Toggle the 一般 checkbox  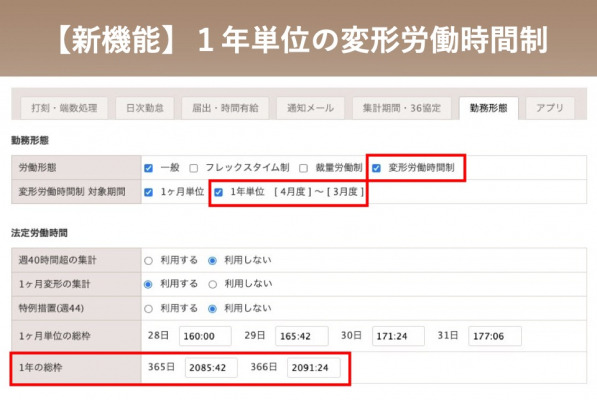[x=148, y=168]
